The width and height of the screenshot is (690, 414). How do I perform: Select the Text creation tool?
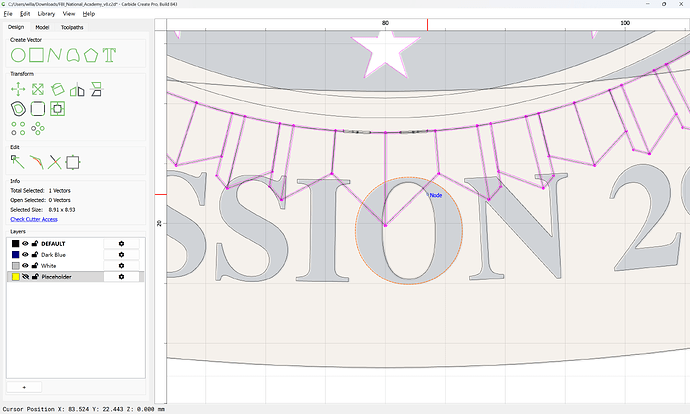click(x=109, y=55)
